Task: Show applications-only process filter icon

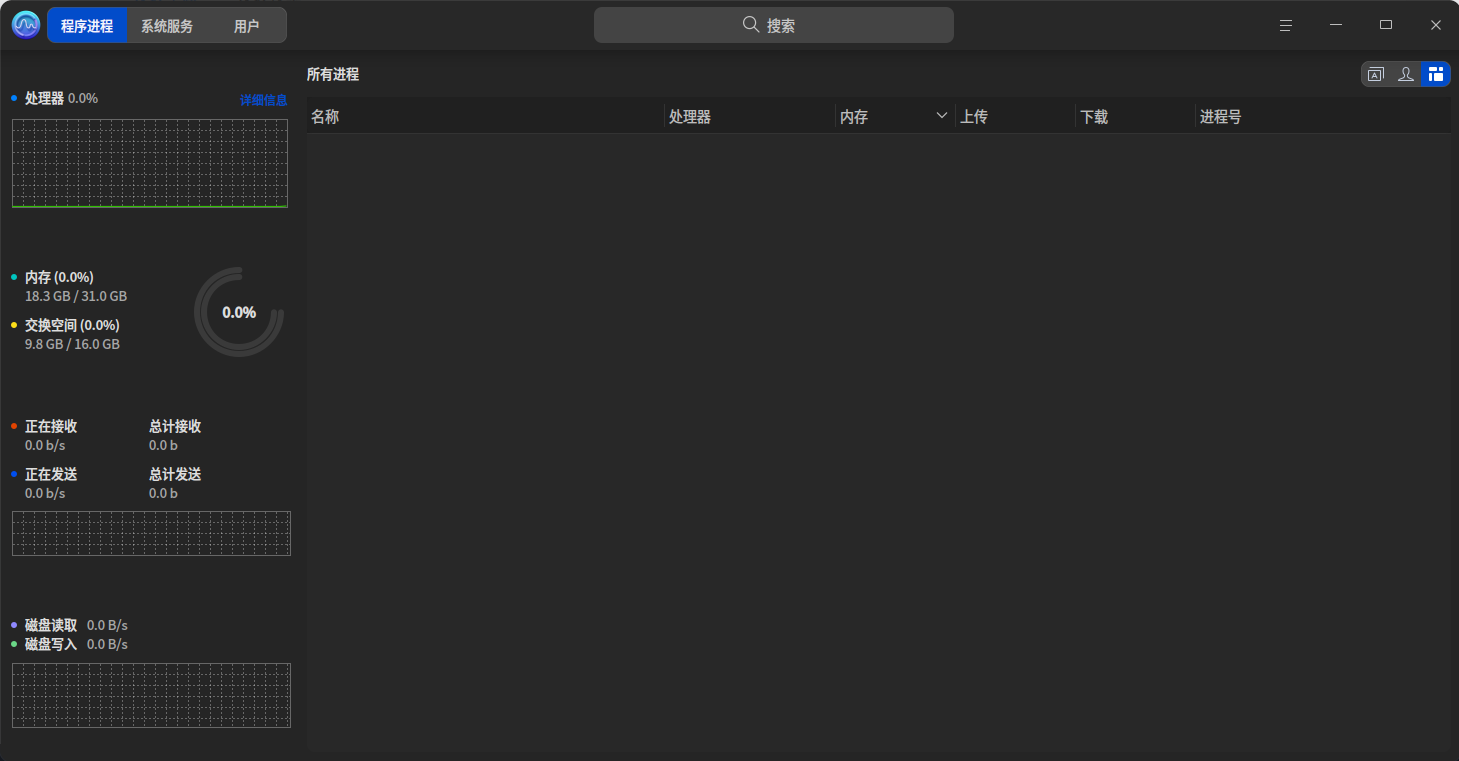Action: click(1376, 74)
